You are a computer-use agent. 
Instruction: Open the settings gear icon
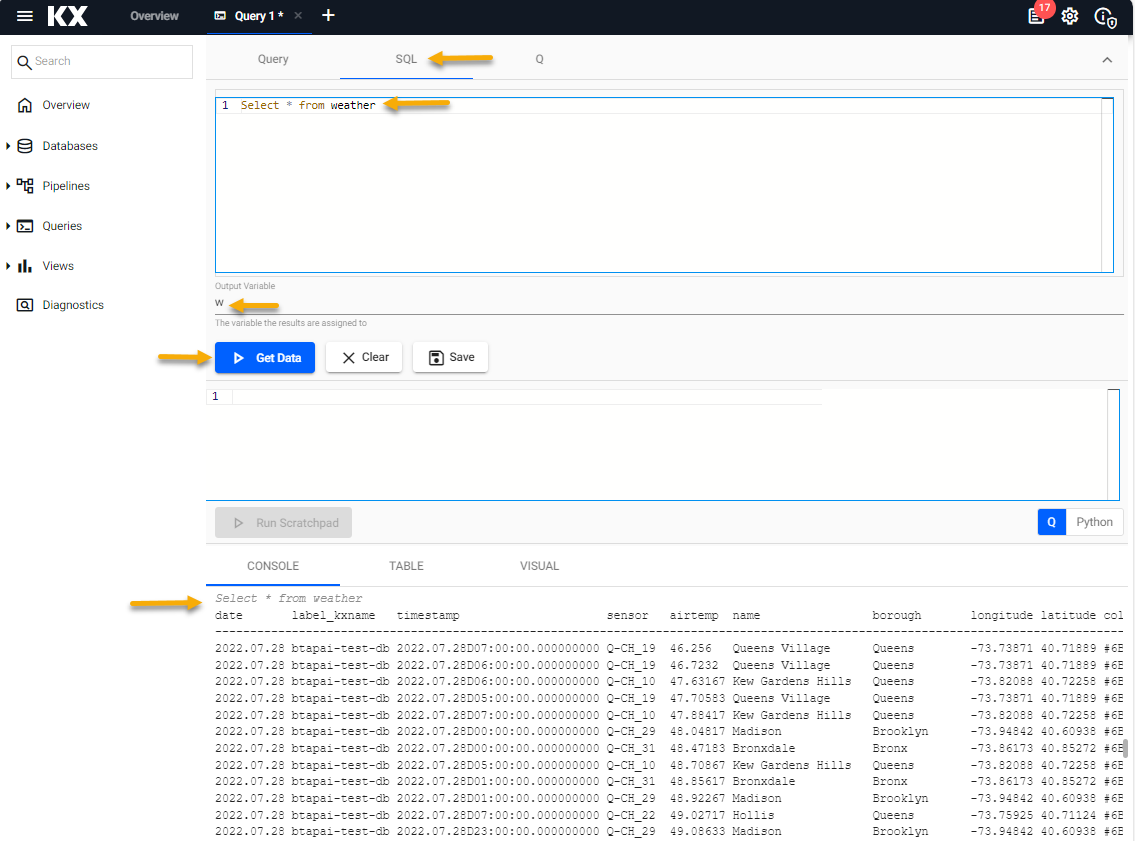1069,16
